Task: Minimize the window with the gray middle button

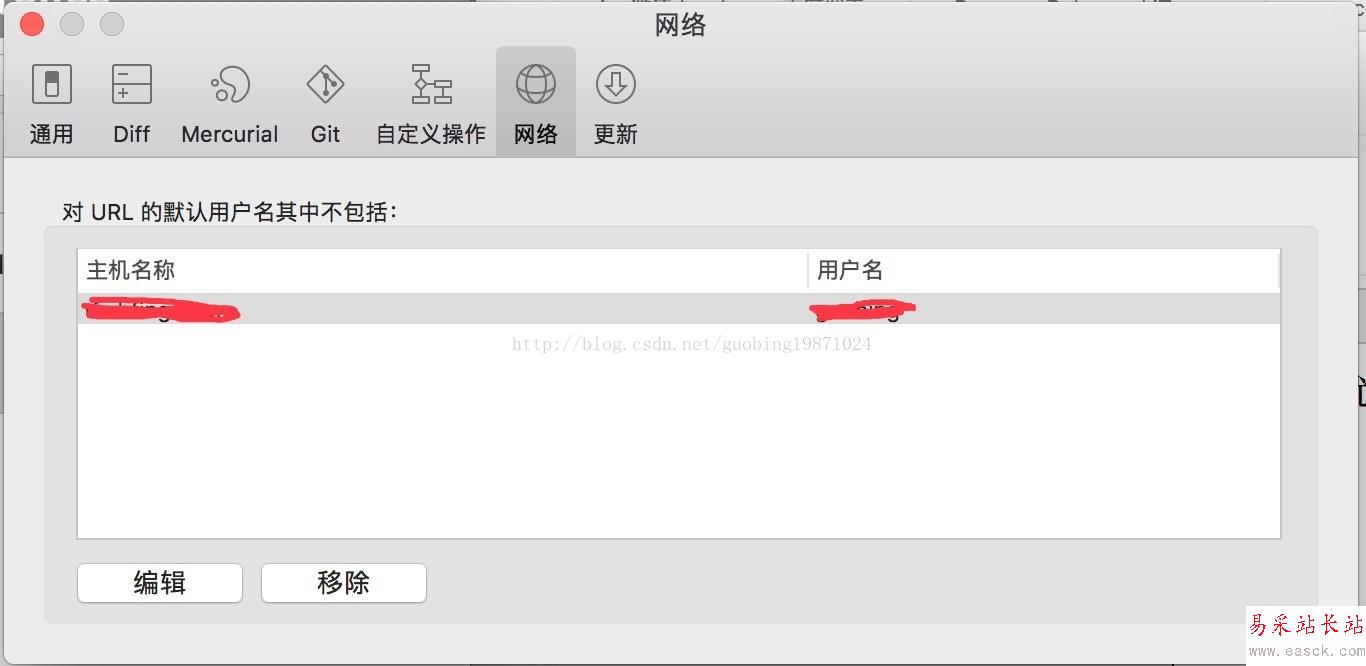Action: coord(72,24)
